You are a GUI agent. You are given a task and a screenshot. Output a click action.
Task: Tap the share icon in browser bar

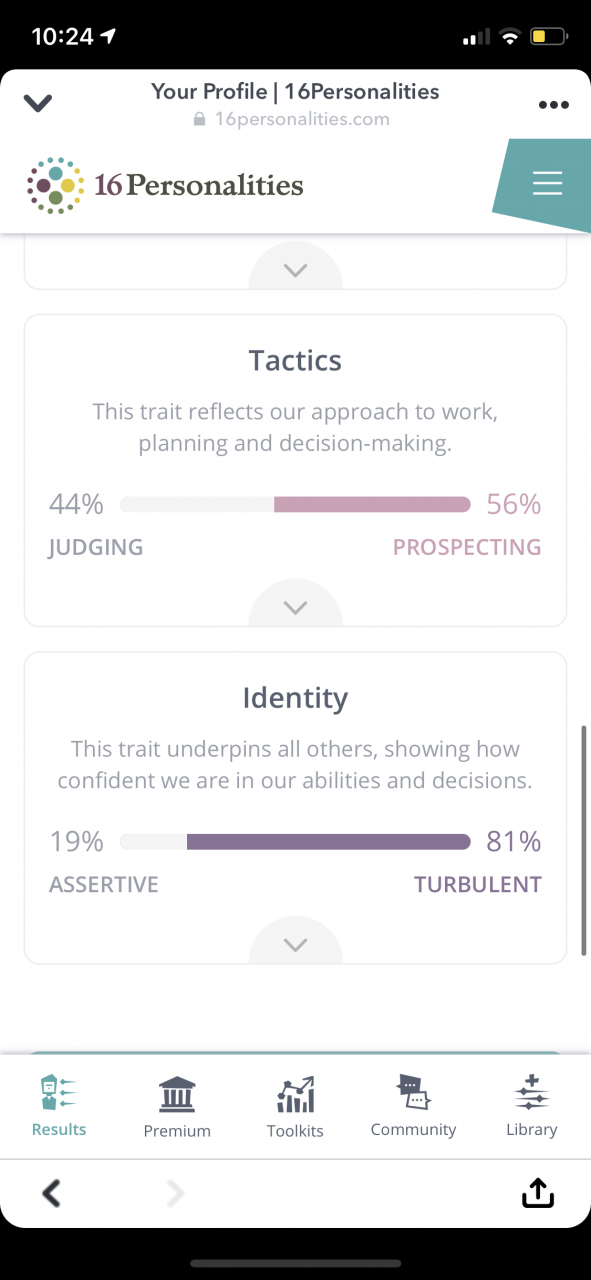[537, 1191]
